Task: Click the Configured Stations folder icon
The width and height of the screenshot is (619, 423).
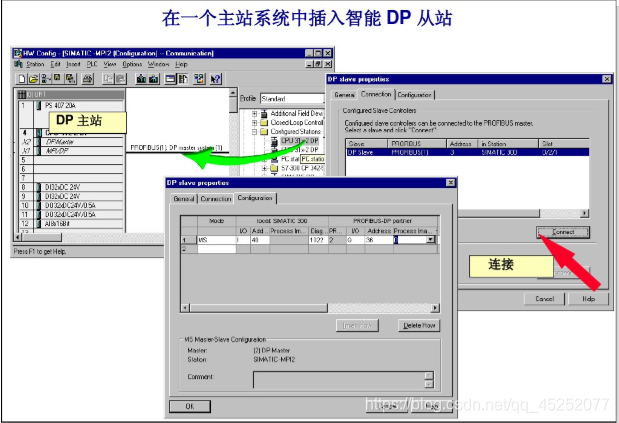Action: point(264,132)
